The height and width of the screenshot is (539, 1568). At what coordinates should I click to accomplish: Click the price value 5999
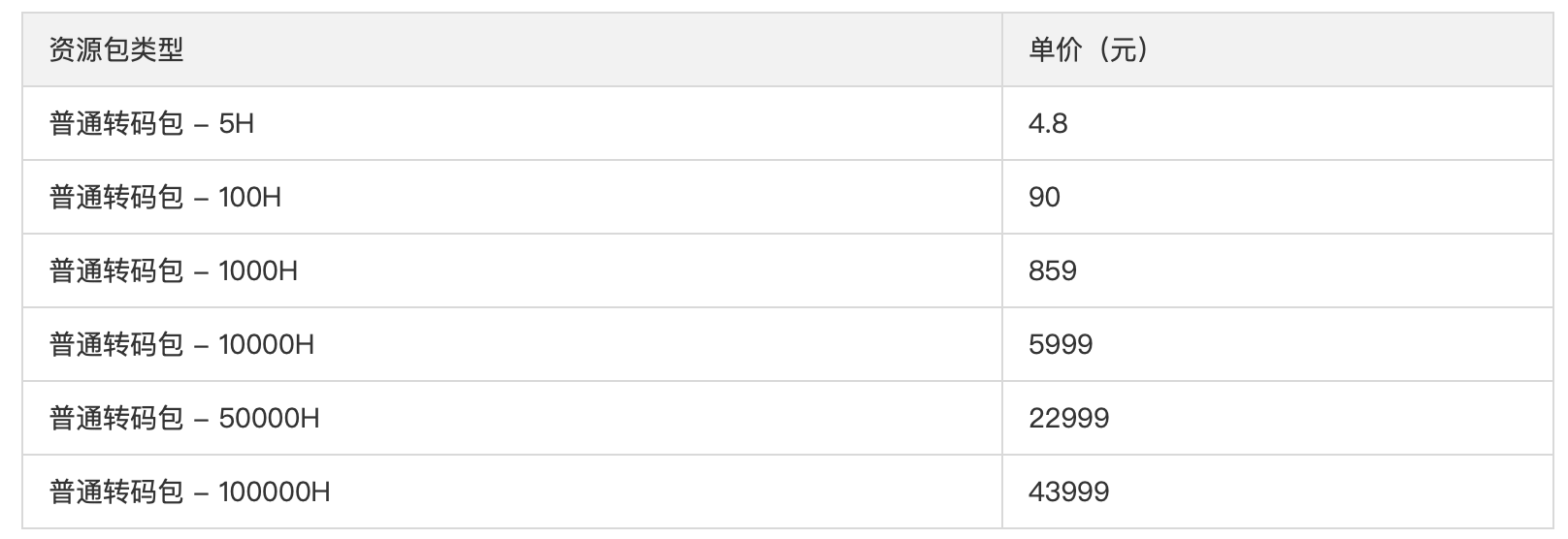coord(1061,344)
